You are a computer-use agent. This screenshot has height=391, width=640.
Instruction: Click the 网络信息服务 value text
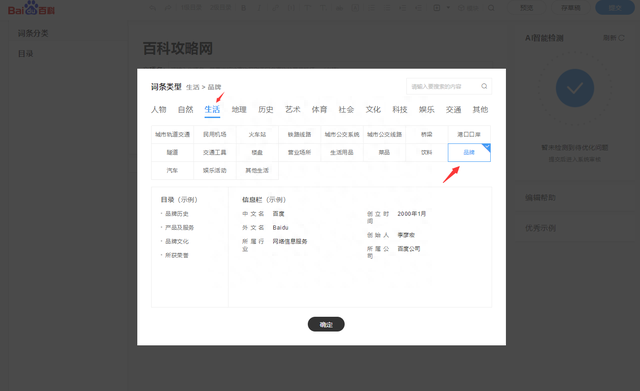pos(290,242)
